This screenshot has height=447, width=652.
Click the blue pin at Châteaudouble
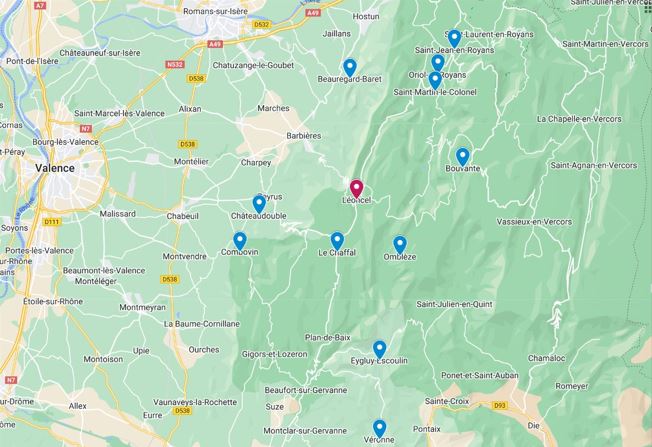pyautogui.click(x=259, y=205)
